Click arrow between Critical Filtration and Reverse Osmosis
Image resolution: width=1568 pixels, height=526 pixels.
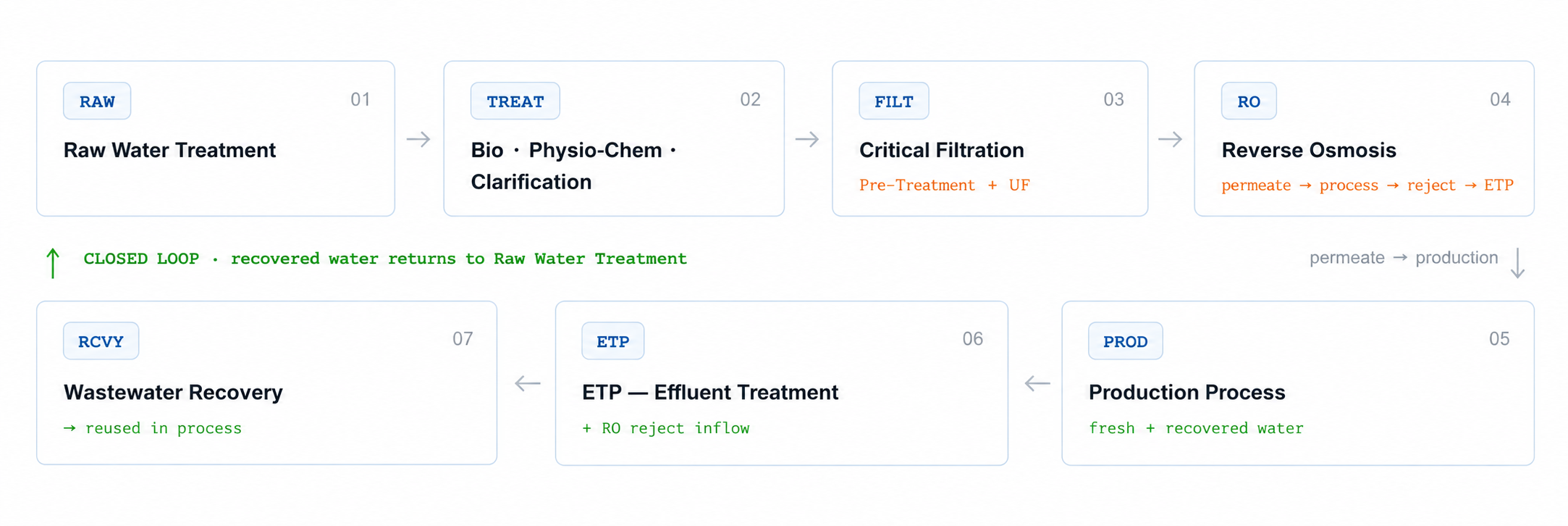[1170, 139]
